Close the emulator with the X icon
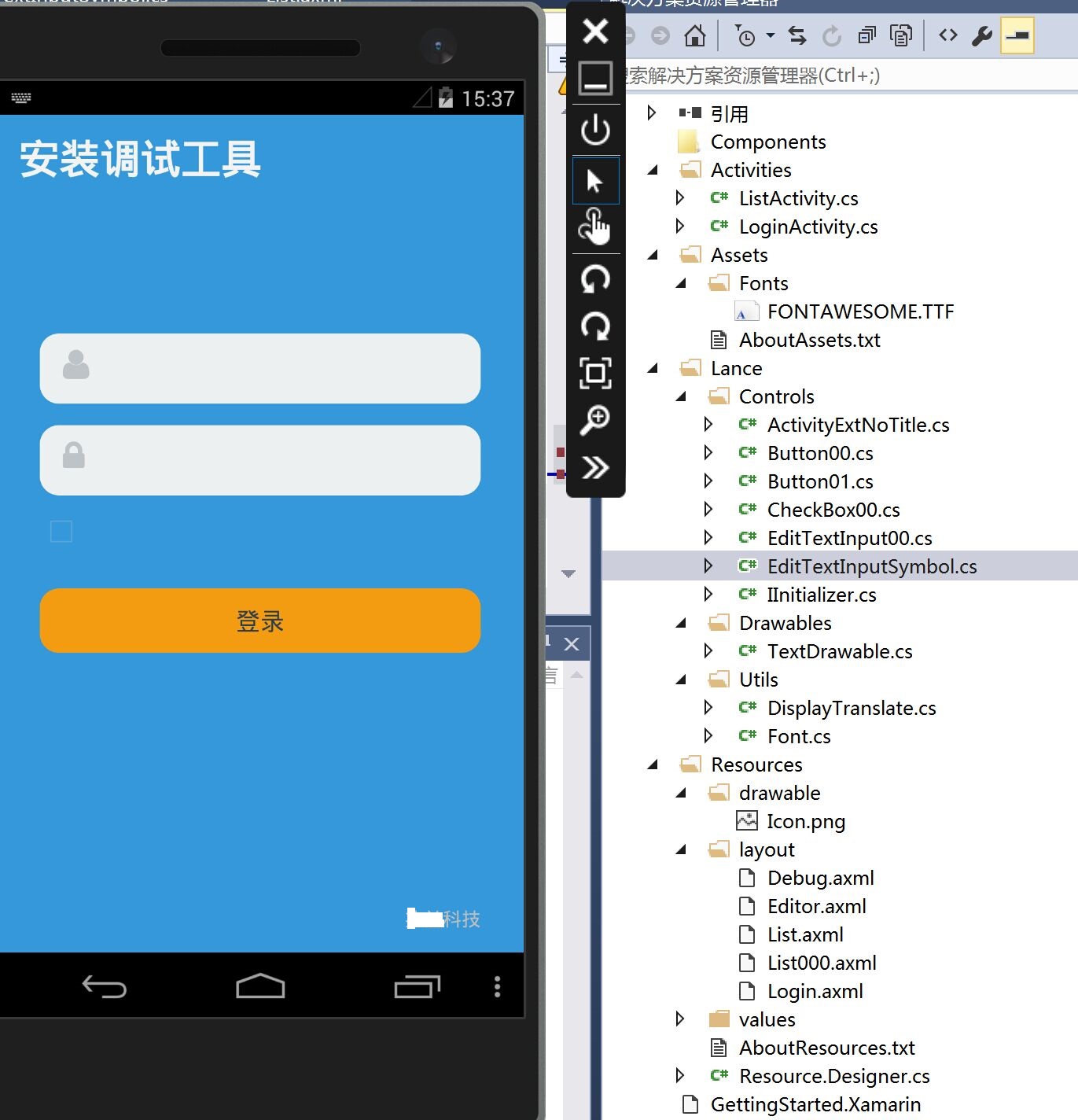 (595, 31)
